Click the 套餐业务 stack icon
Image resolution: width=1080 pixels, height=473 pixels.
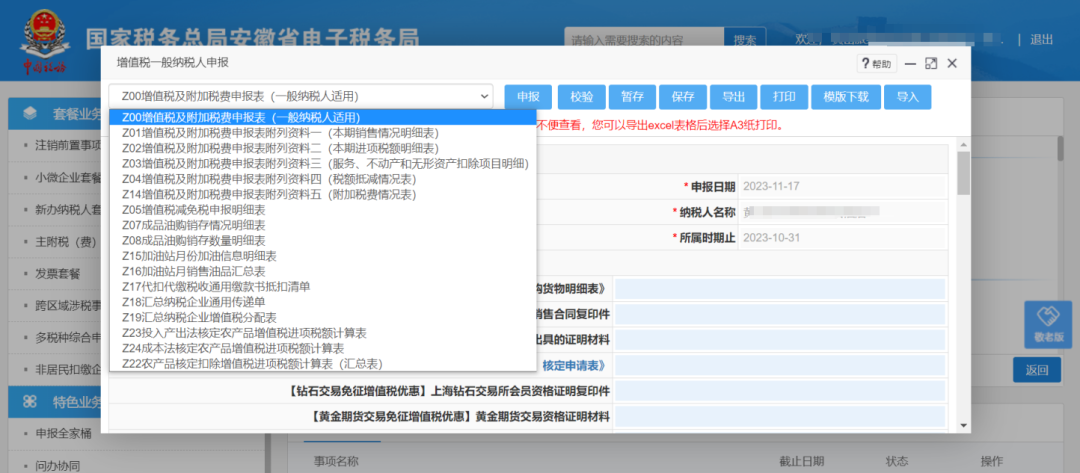[30, 114]
